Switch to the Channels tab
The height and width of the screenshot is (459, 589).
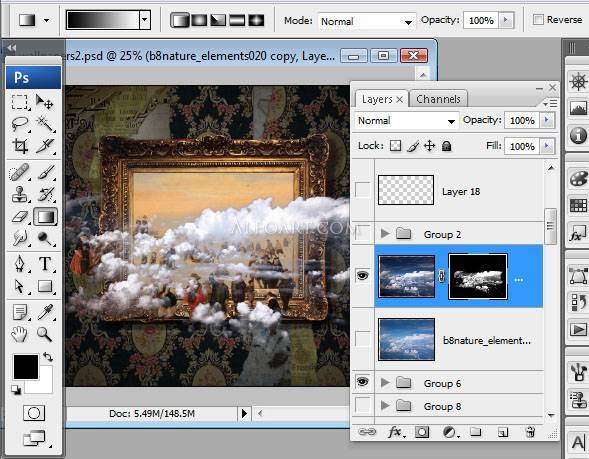[438, 99]
